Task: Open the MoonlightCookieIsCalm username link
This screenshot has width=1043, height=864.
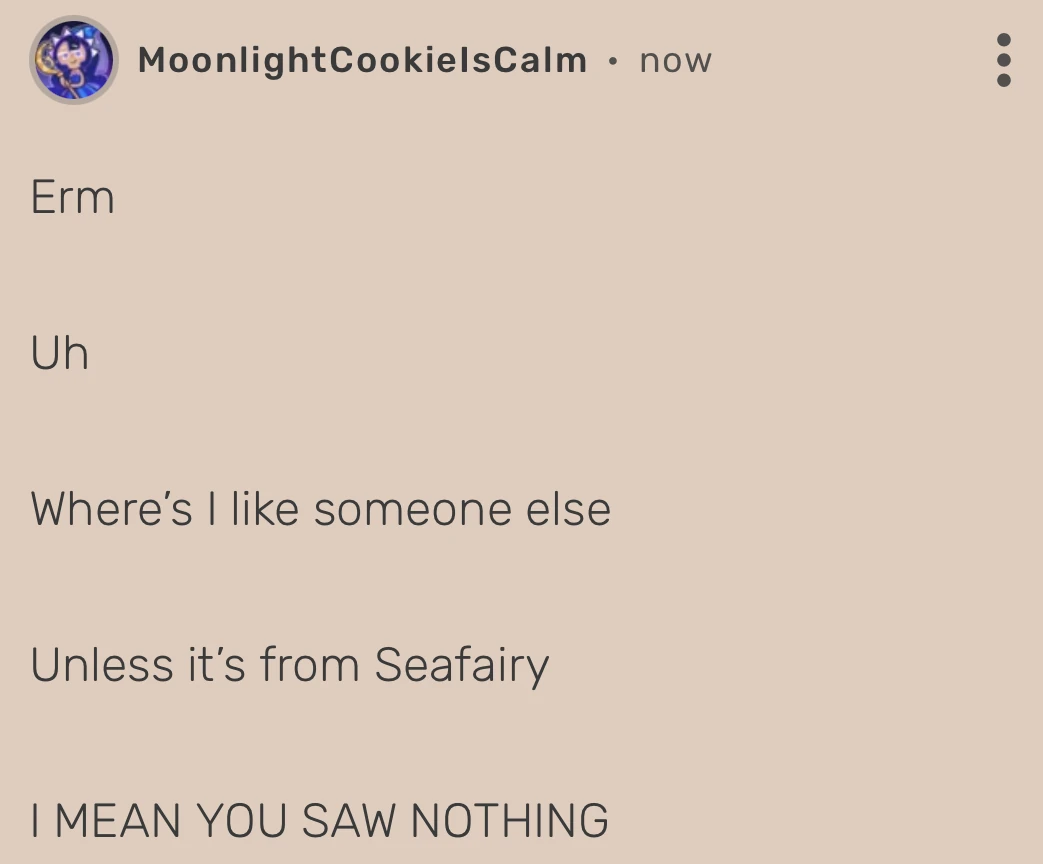Action: coord(362,60)
